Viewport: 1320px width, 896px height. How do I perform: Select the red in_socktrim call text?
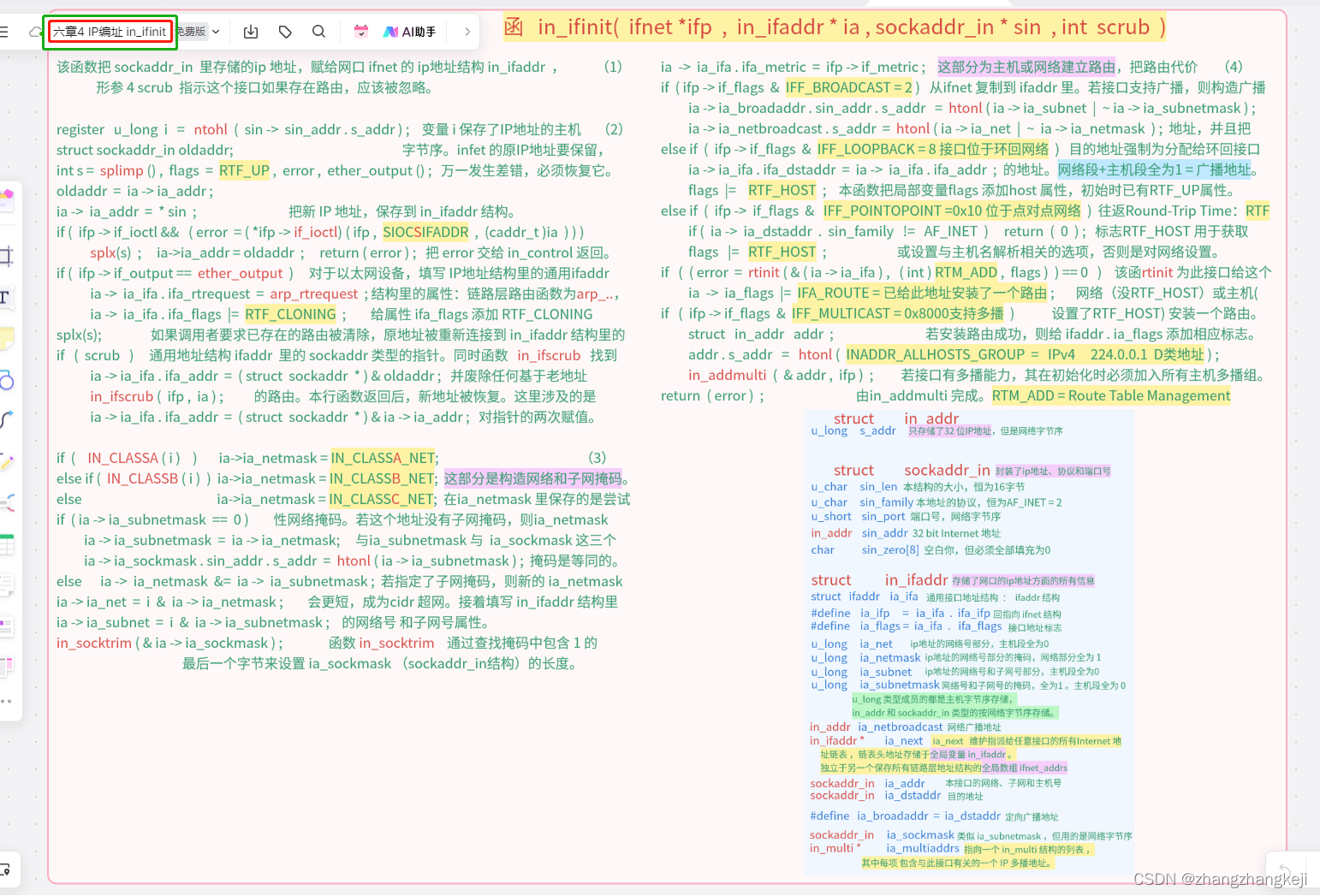point(94,643)
